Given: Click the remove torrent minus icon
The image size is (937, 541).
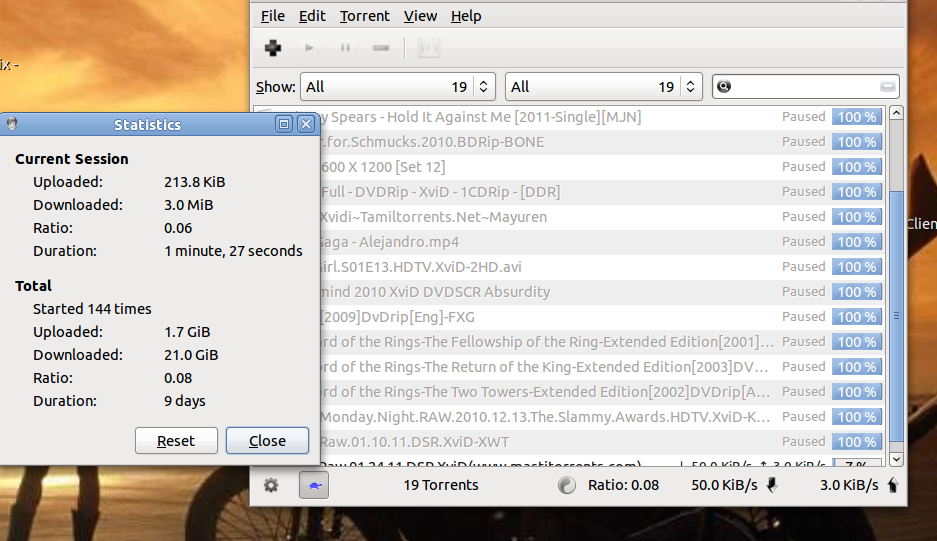Looking at the screenshot, I should click(381, 48).
